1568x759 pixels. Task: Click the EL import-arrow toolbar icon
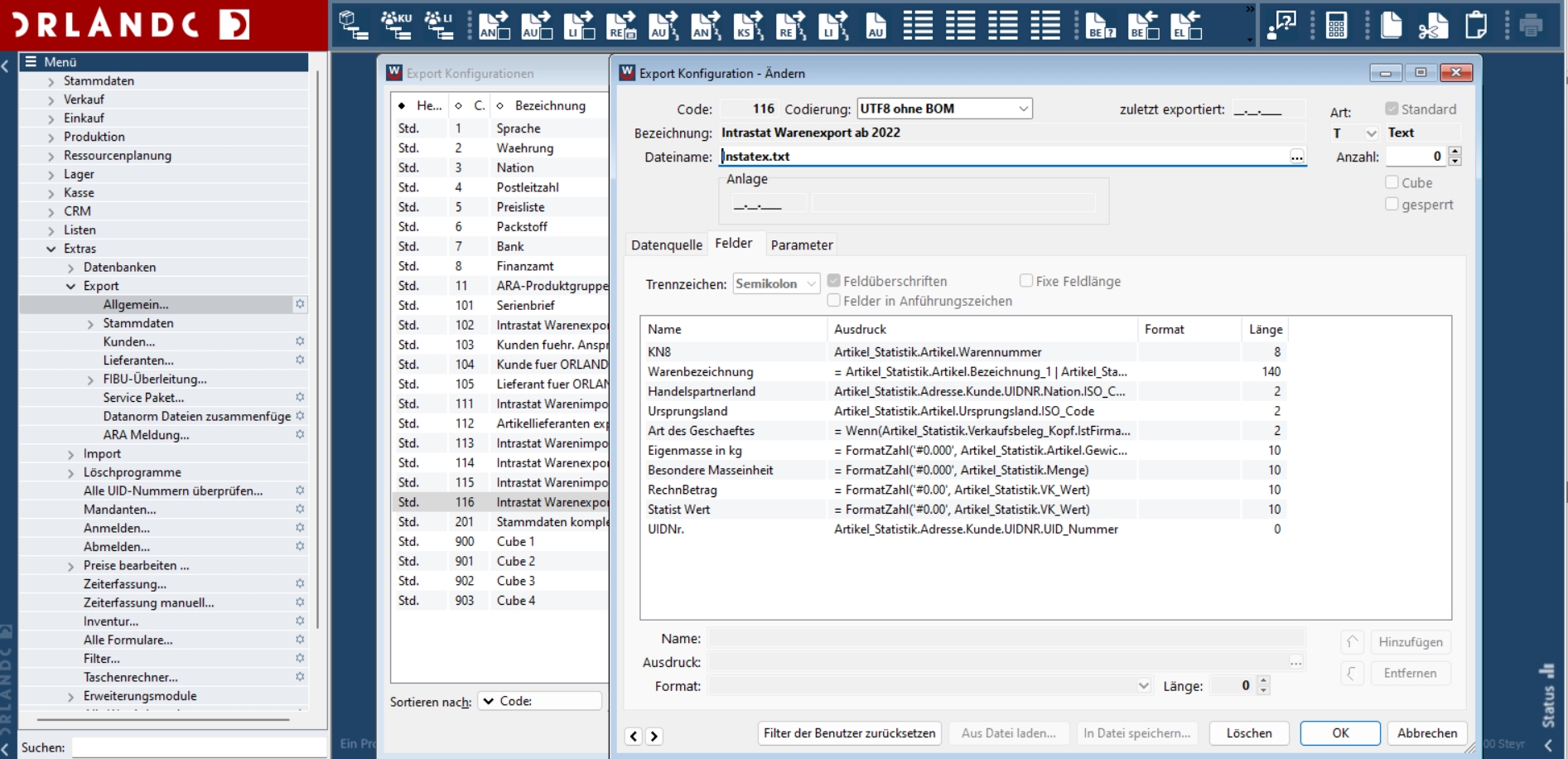point(1186,26)
